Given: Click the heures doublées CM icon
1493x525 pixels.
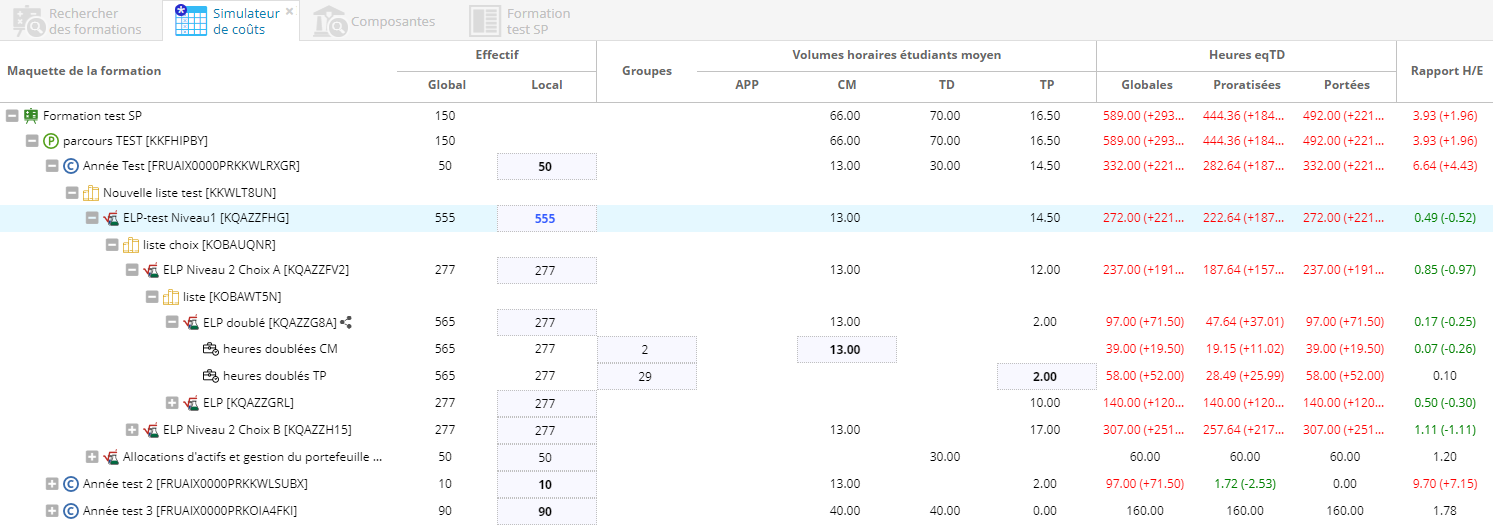Looking at the screenshot, I should click(210, 349).
